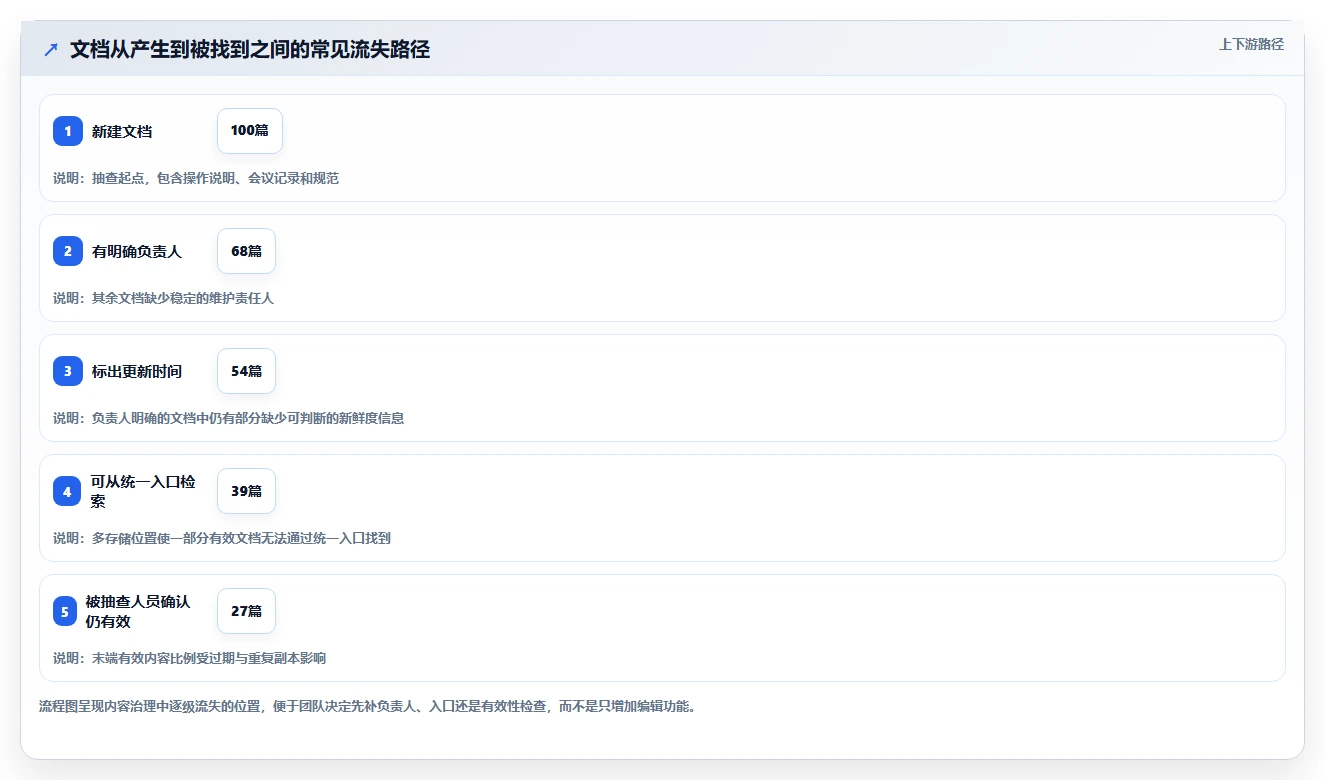Image resolution: width=1325 pixels, height=780 pixels.
Task: Click the title 文档从产生到被找到之间的常见流失路径
Action: (250, 50)
